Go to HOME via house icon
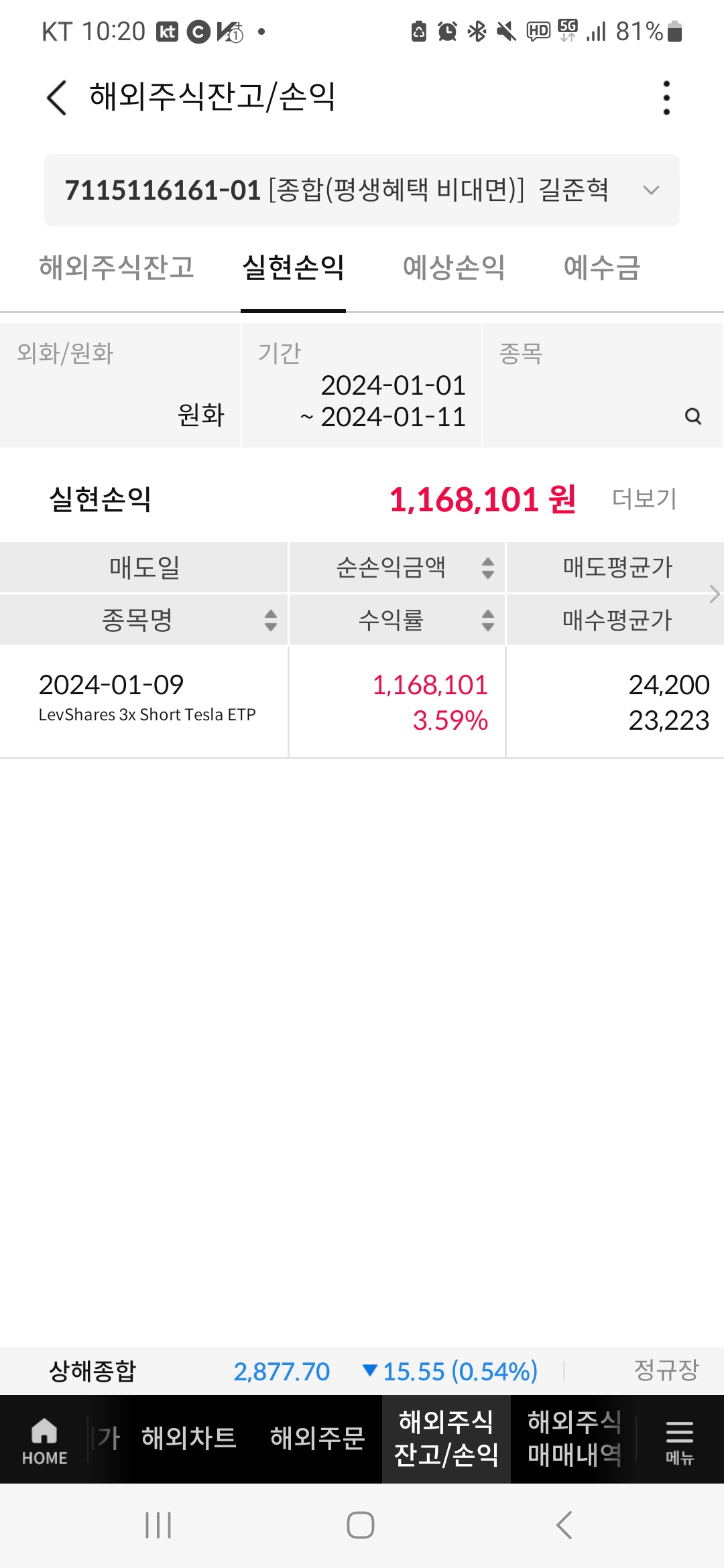 (44, 1441)
